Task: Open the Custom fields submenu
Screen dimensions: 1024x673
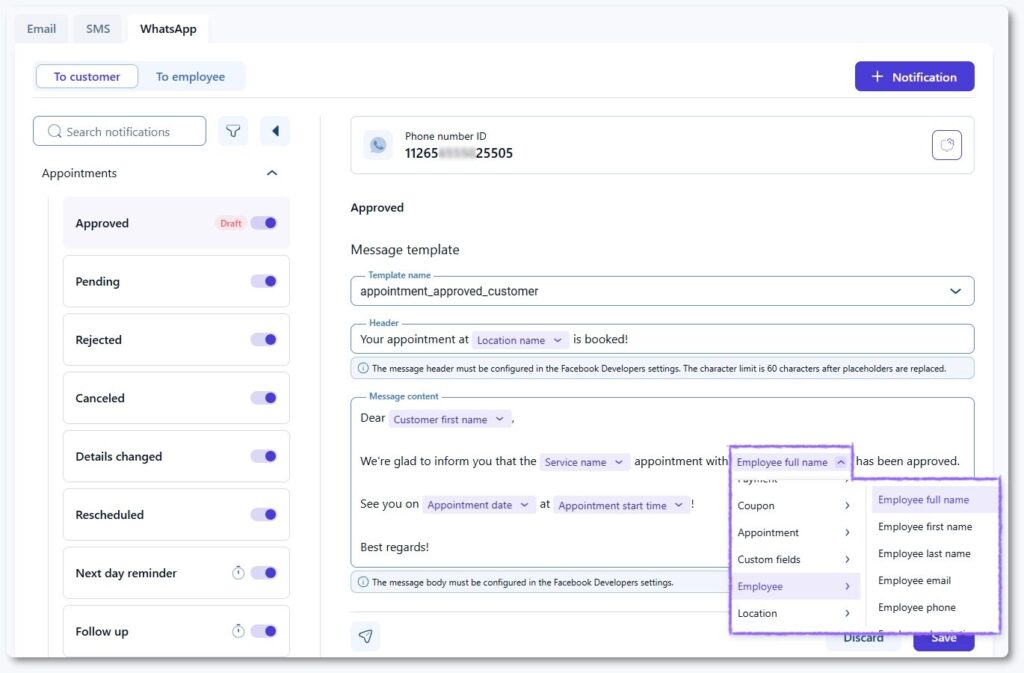Action: coord(794,560)
